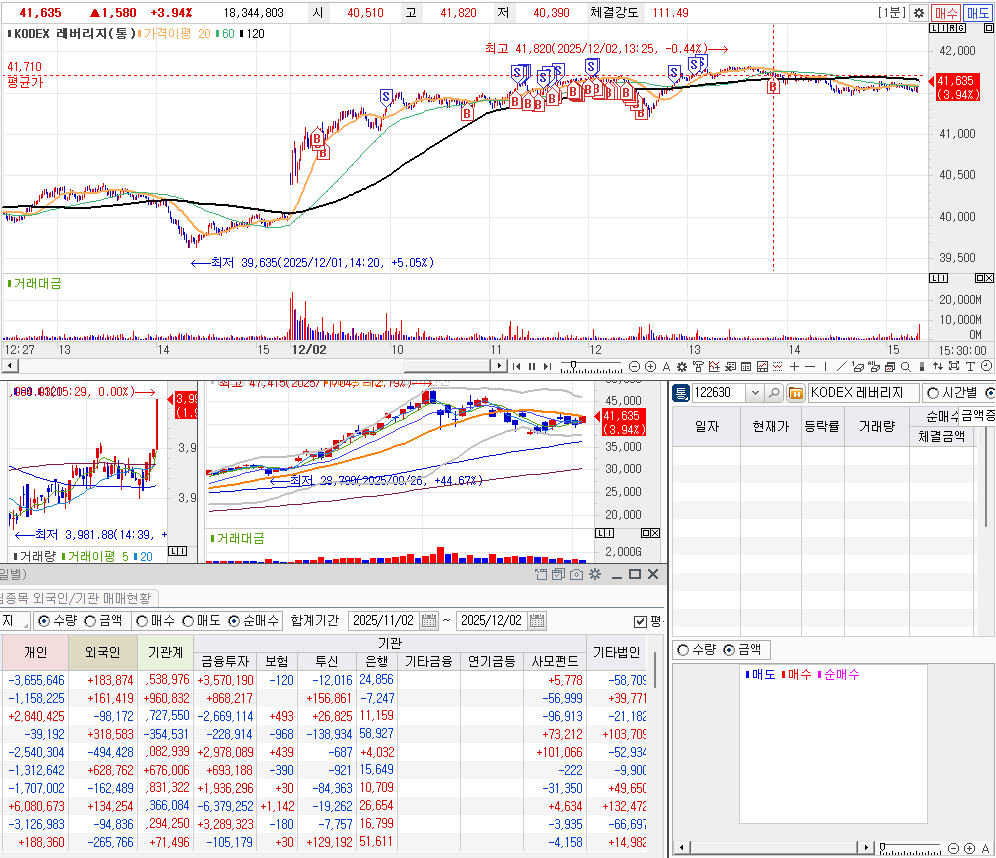Click the clock icon in chart toolbar

pyautogui.click(x=986, y=366)
